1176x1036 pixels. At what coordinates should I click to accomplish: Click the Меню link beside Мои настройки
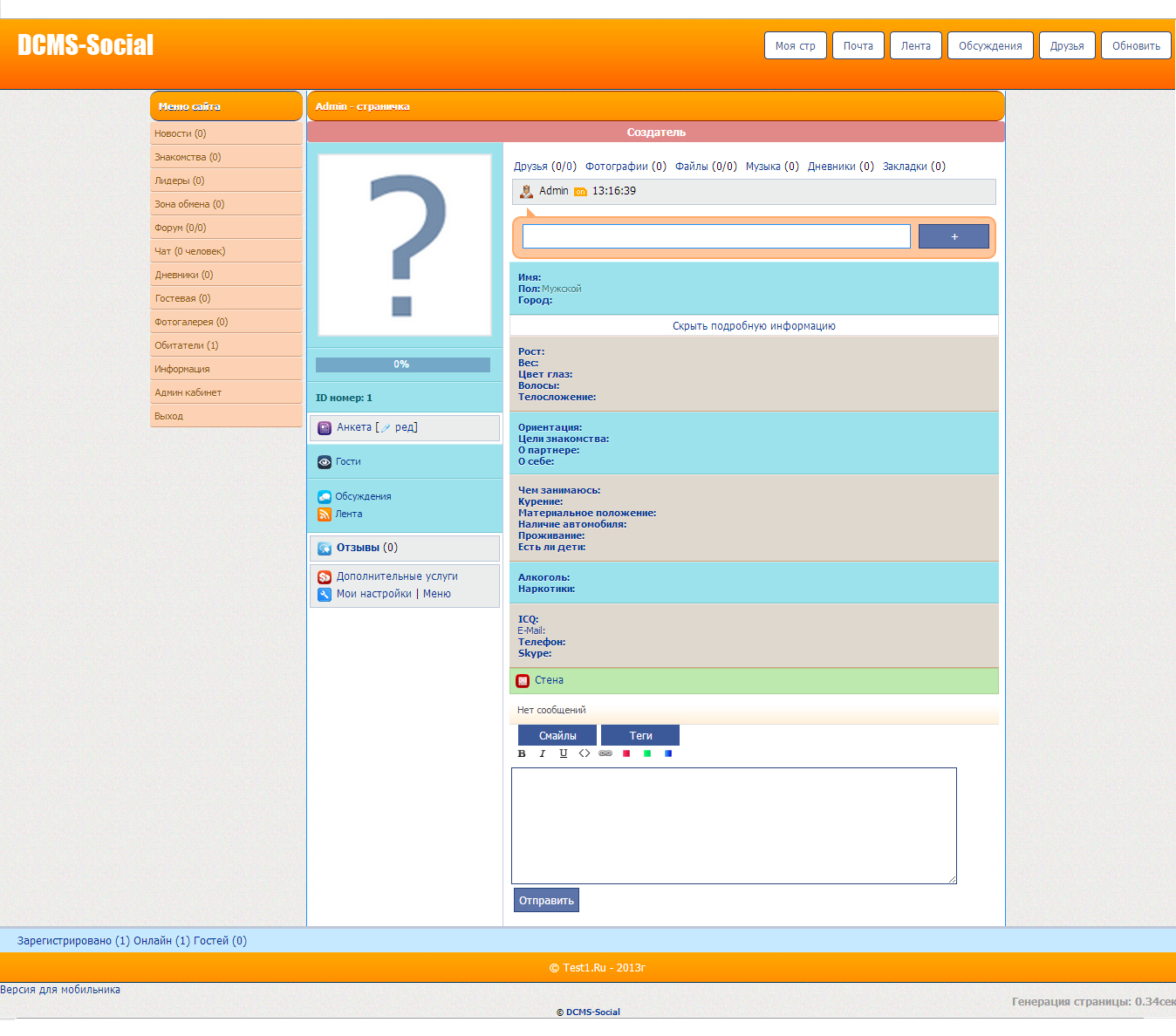click(x=437, y=594)
